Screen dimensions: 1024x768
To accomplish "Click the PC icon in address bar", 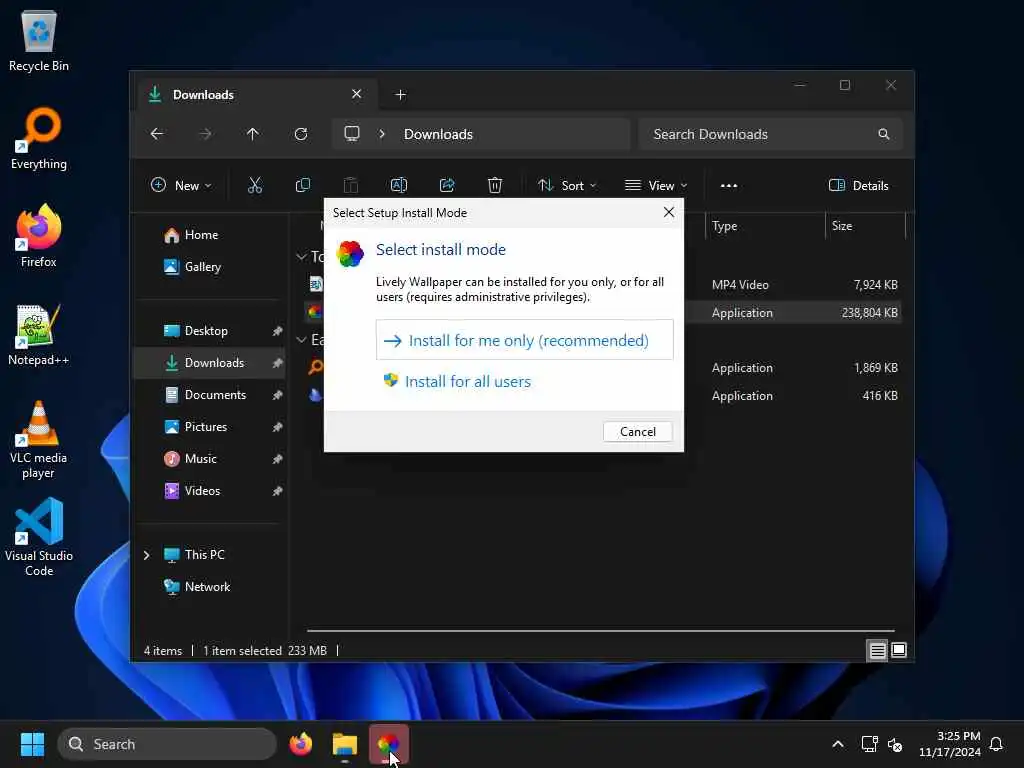I will click(x=352, y=134).
